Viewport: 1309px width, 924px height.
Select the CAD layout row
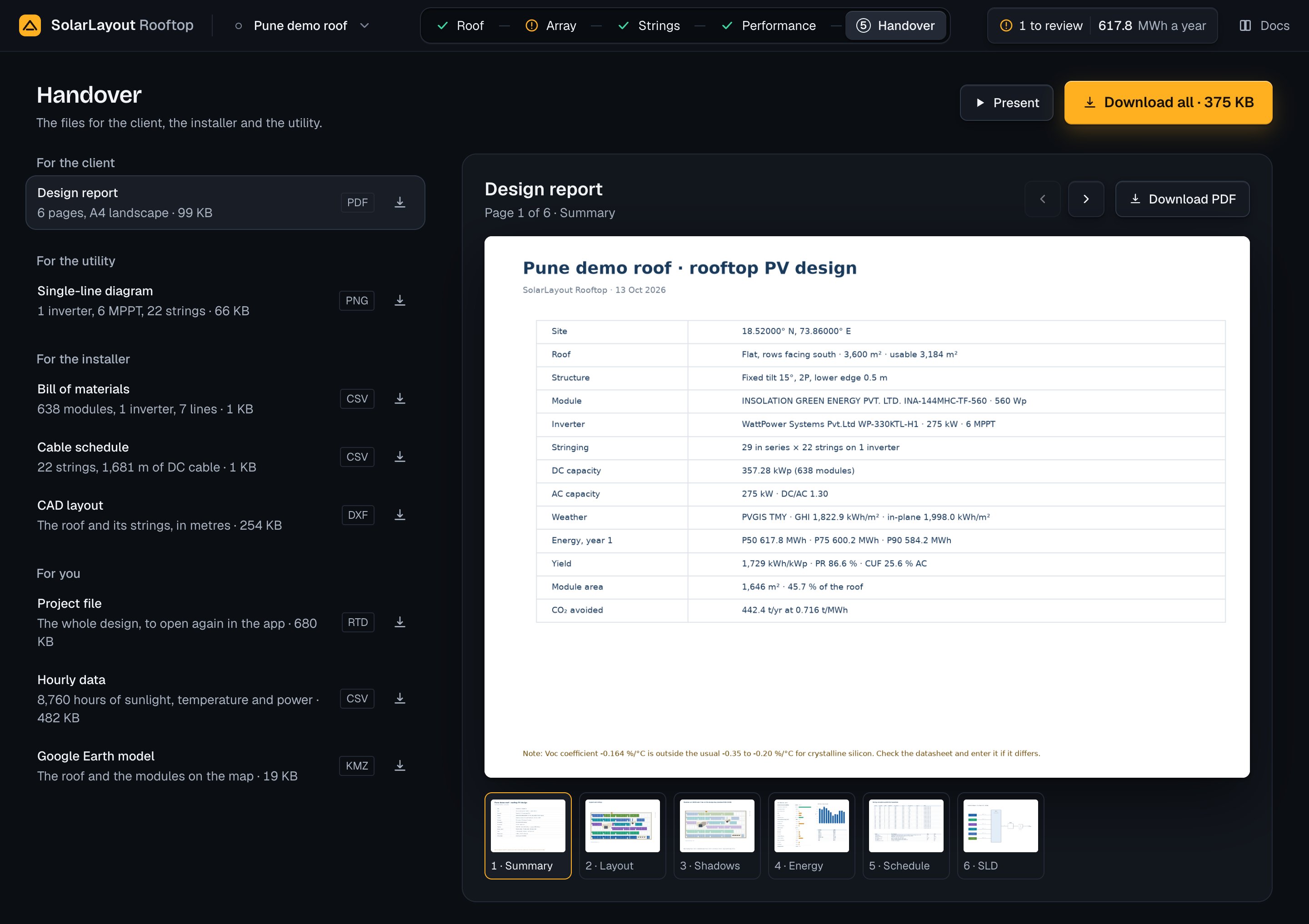click(x=225, y=515)
